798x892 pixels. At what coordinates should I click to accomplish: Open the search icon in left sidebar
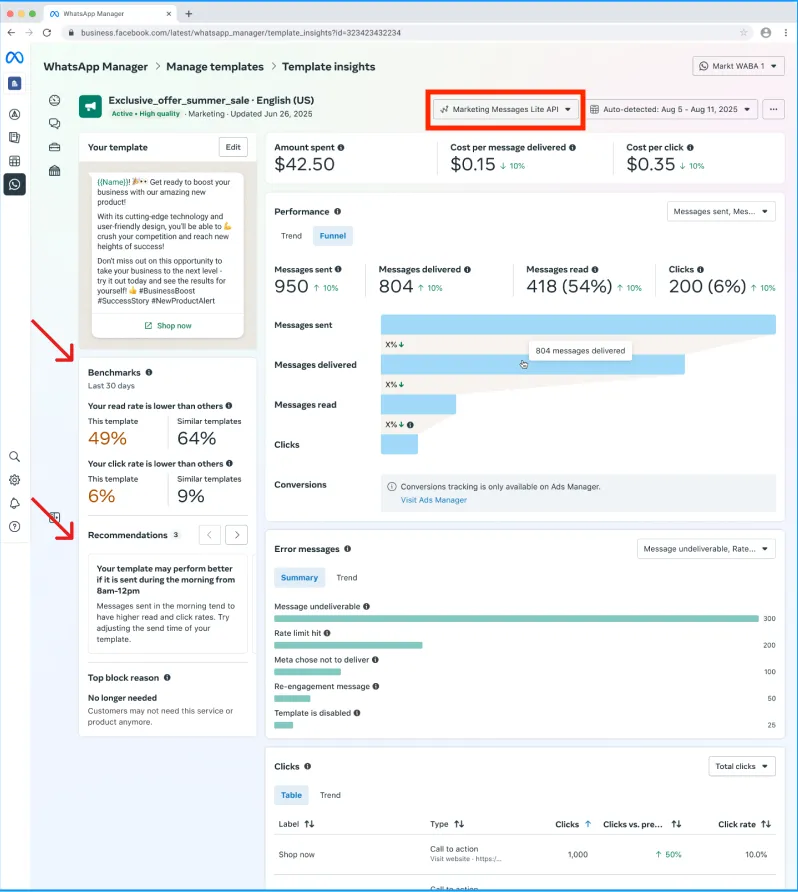coord(14,456)
